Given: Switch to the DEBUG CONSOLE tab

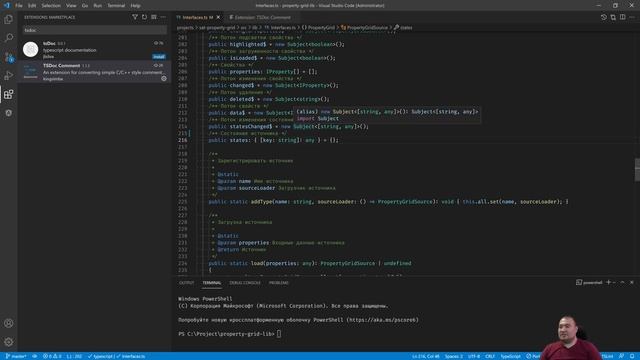Looking at the screenshot, I should point(244,282).
